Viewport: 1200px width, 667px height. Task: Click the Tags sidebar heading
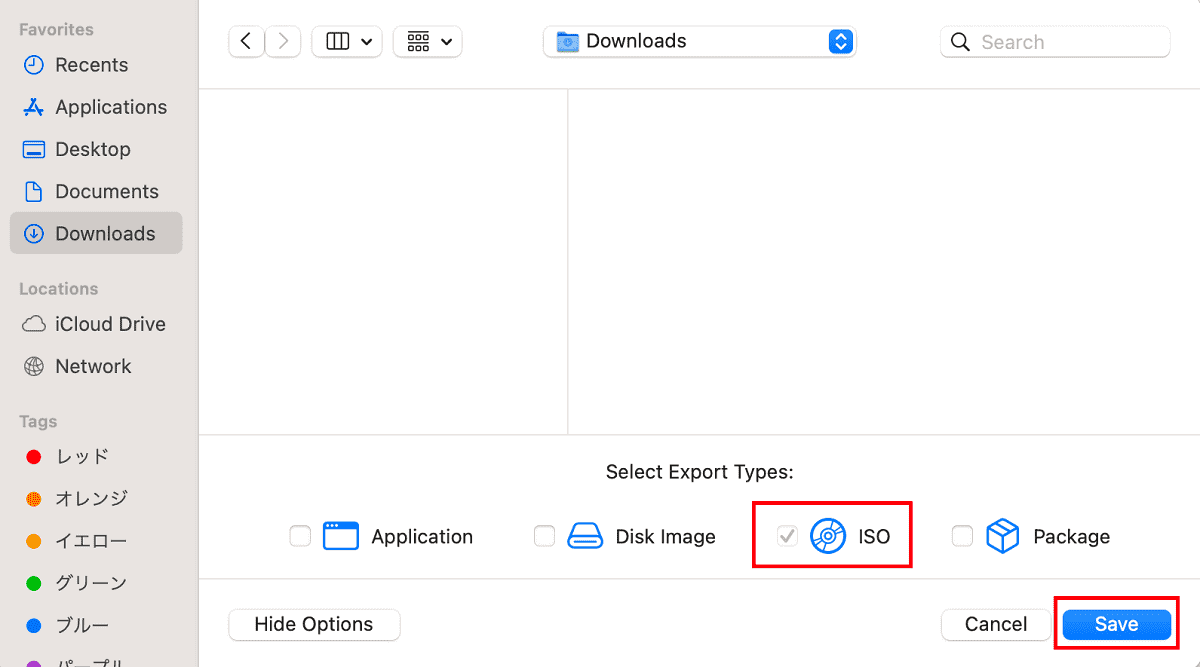tap(38, 422)
